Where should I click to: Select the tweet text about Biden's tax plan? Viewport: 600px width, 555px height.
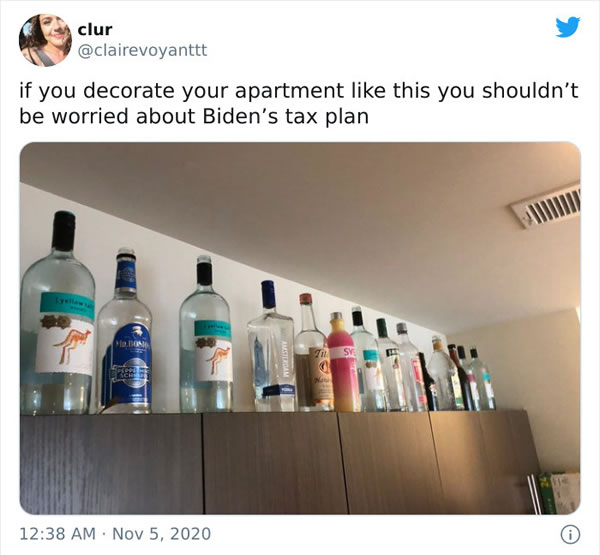pos(299,103)
